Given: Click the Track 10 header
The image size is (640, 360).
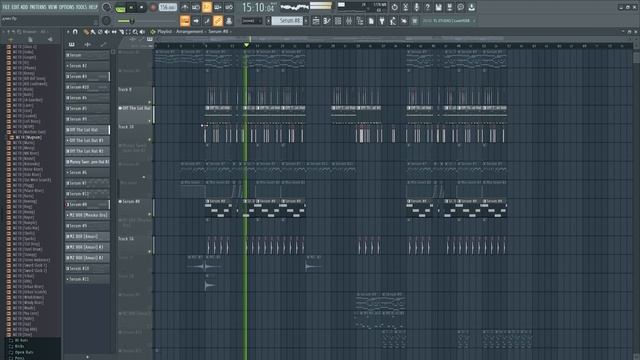Looking at the screenshot, I should (134, 133).
